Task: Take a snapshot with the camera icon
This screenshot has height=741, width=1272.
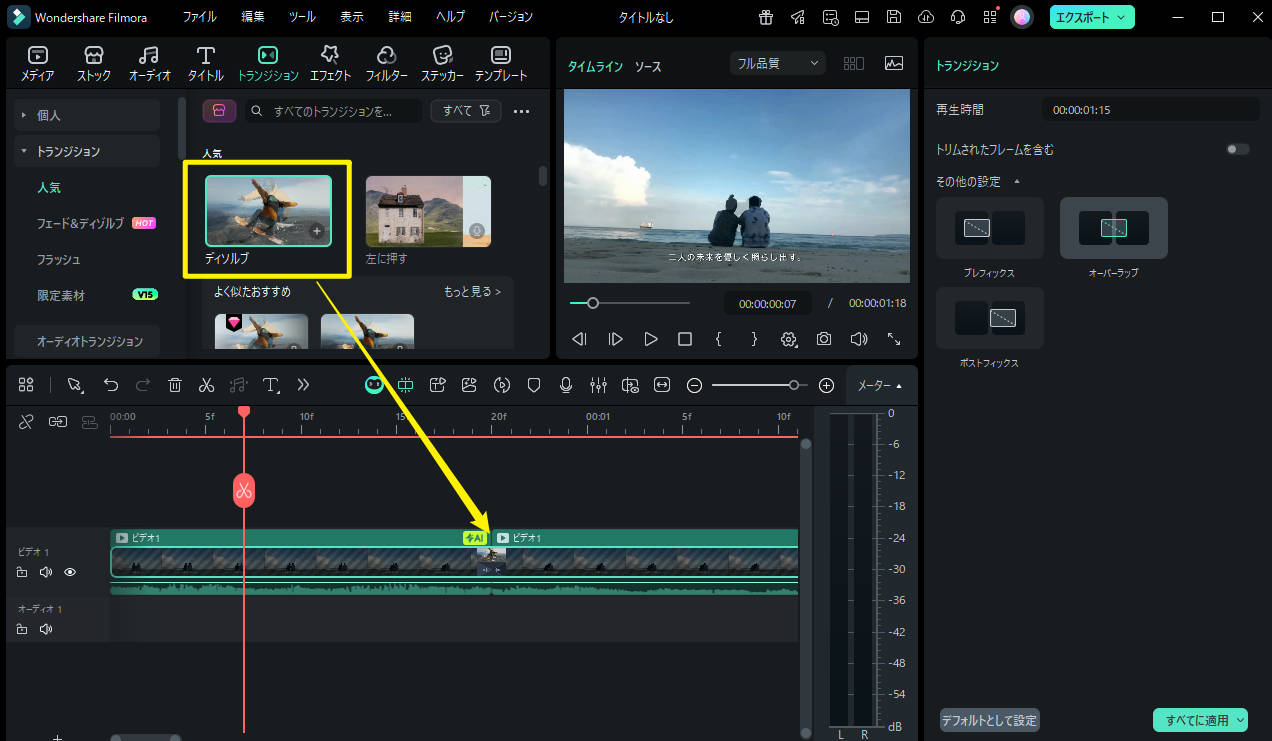Action: click(x=823, y=339)
